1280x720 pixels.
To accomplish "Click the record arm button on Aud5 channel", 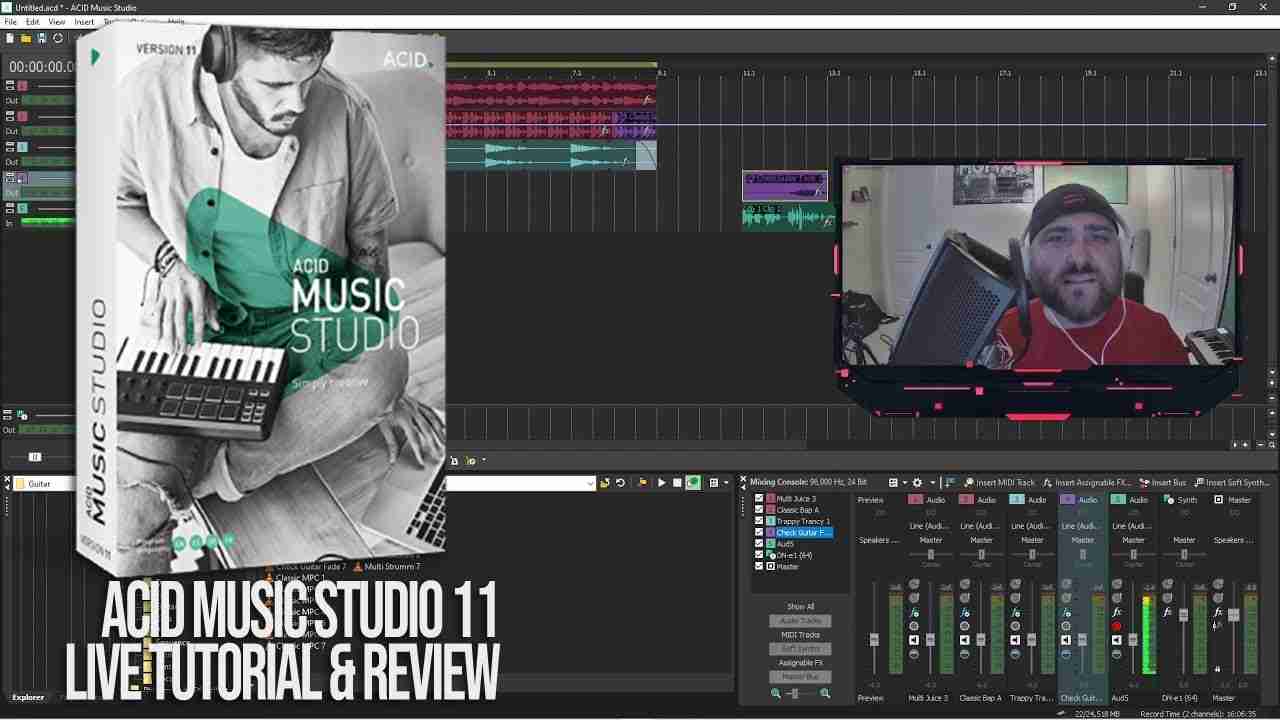I will 1117,627.
